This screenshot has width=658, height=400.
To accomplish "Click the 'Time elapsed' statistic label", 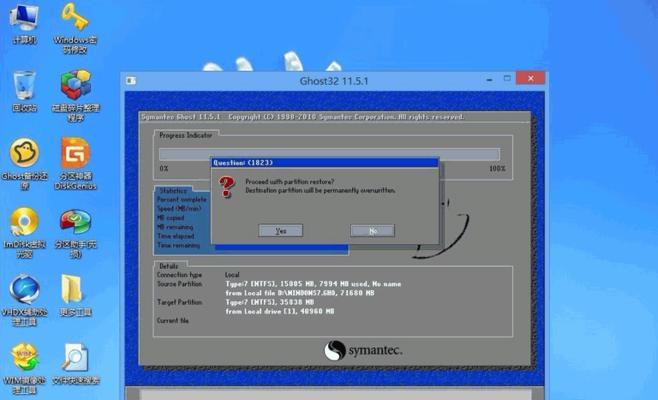I will 175,236.
